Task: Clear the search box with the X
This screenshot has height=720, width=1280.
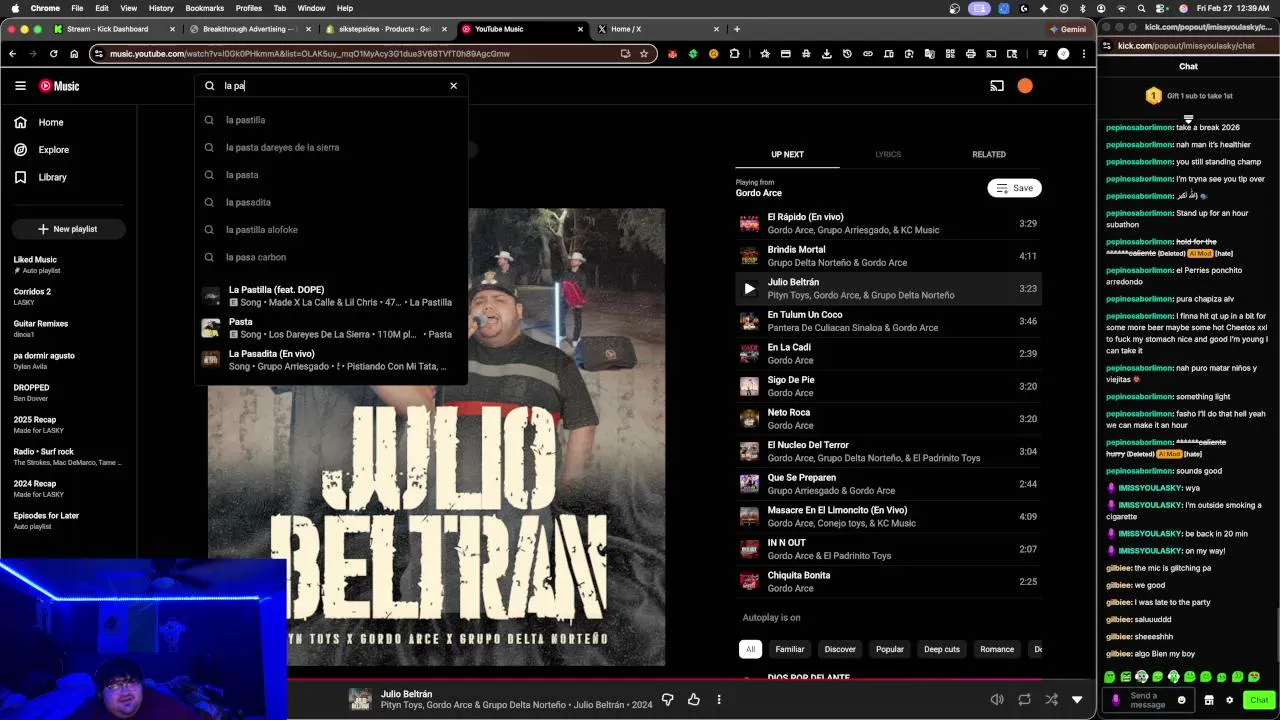Action: click(453, 86)
